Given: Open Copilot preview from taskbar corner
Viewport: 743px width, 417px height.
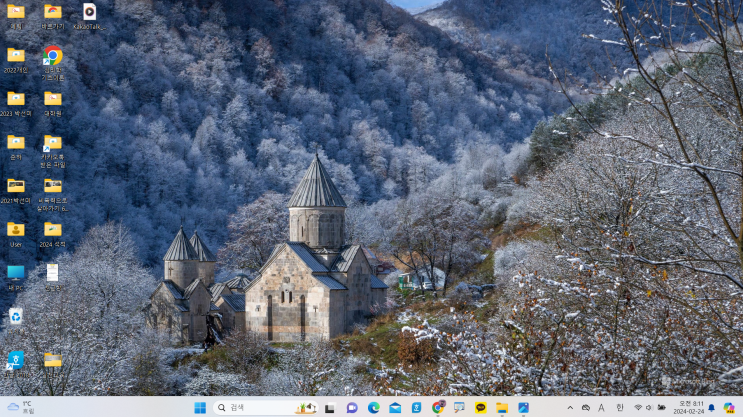Looking at the screenshot, I should coord(729,408).
